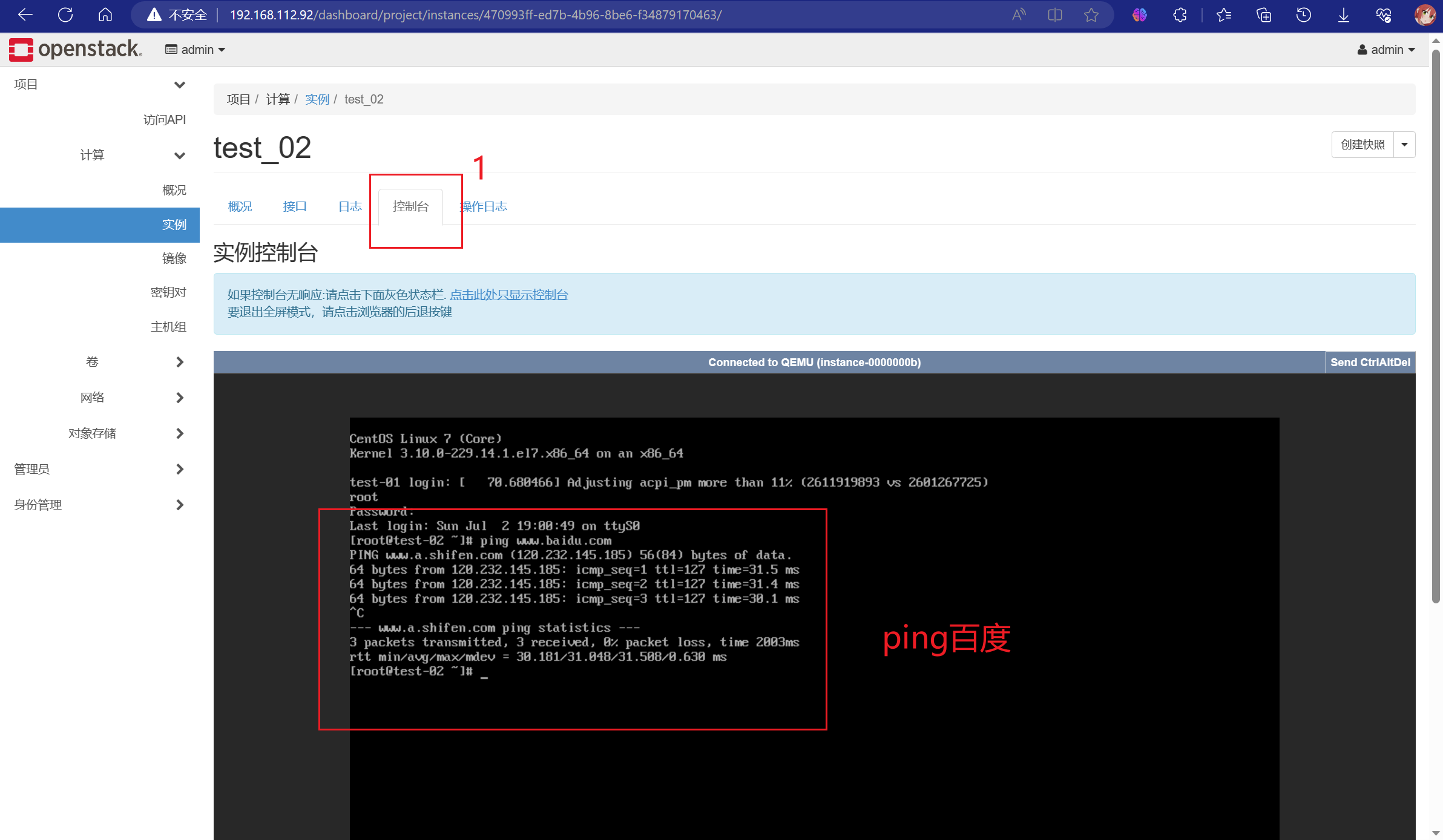Screen dimensions: 1443x840
Task: Open browser downloads icon
Action: (1343, 15)
